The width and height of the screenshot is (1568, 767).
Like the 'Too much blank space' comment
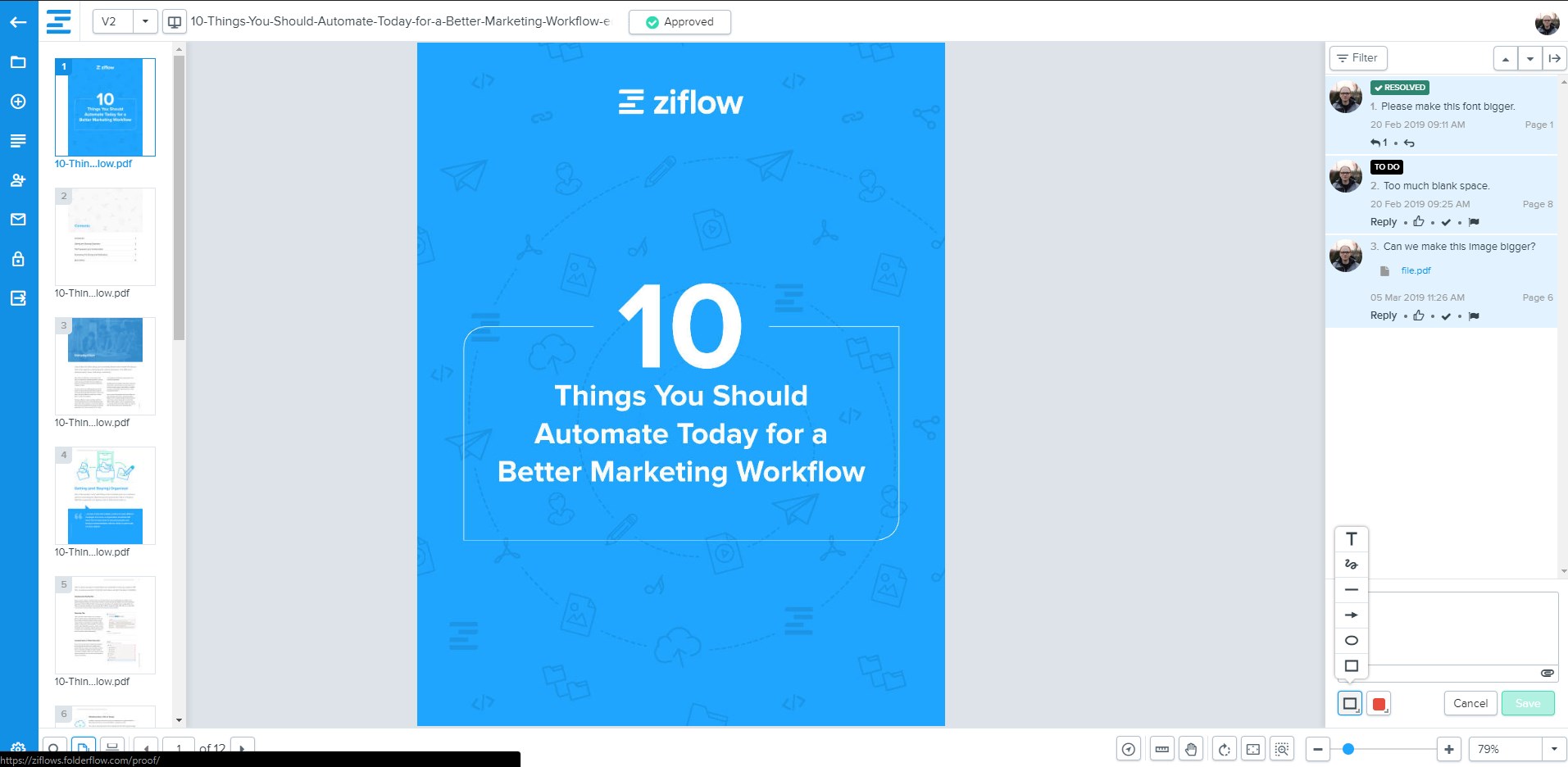pyautogui.click(x=1418, y=222)
